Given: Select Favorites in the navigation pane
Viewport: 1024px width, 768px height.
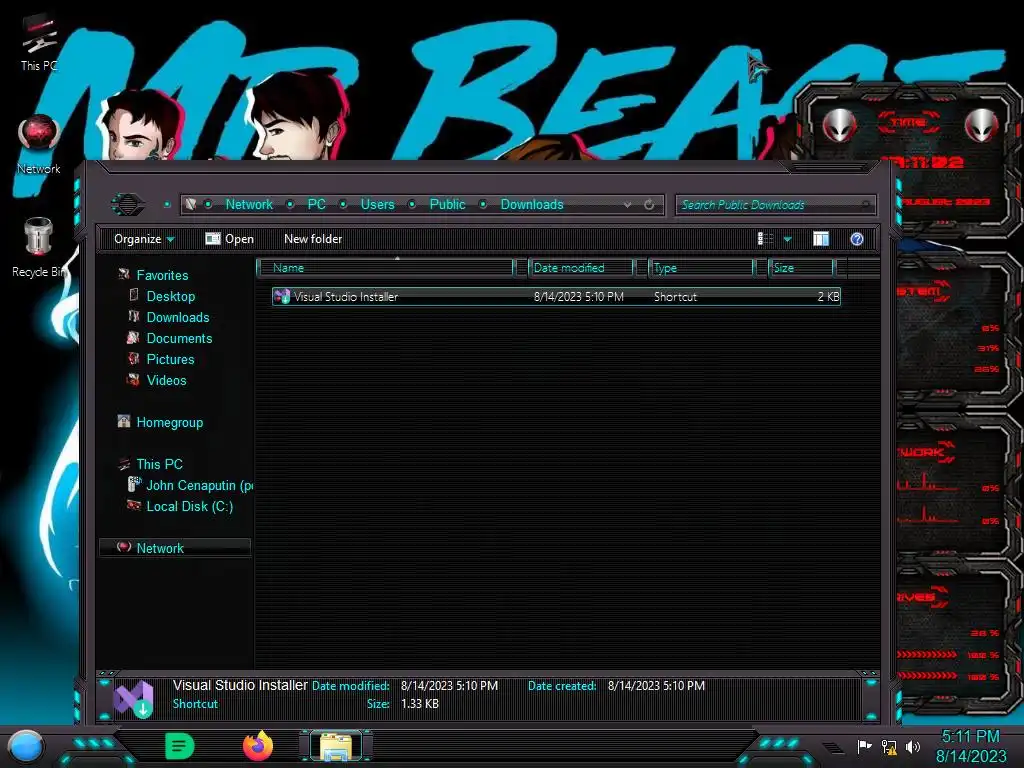Looking at the screenshot, I should coord(162,275).
